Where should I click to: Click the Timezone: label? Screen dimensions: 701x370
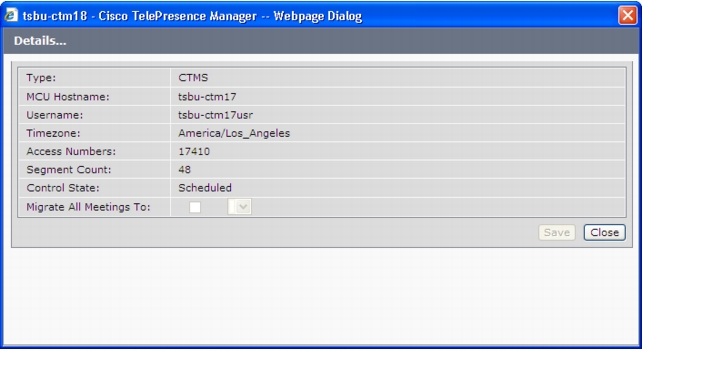click(x=53, y=133)
